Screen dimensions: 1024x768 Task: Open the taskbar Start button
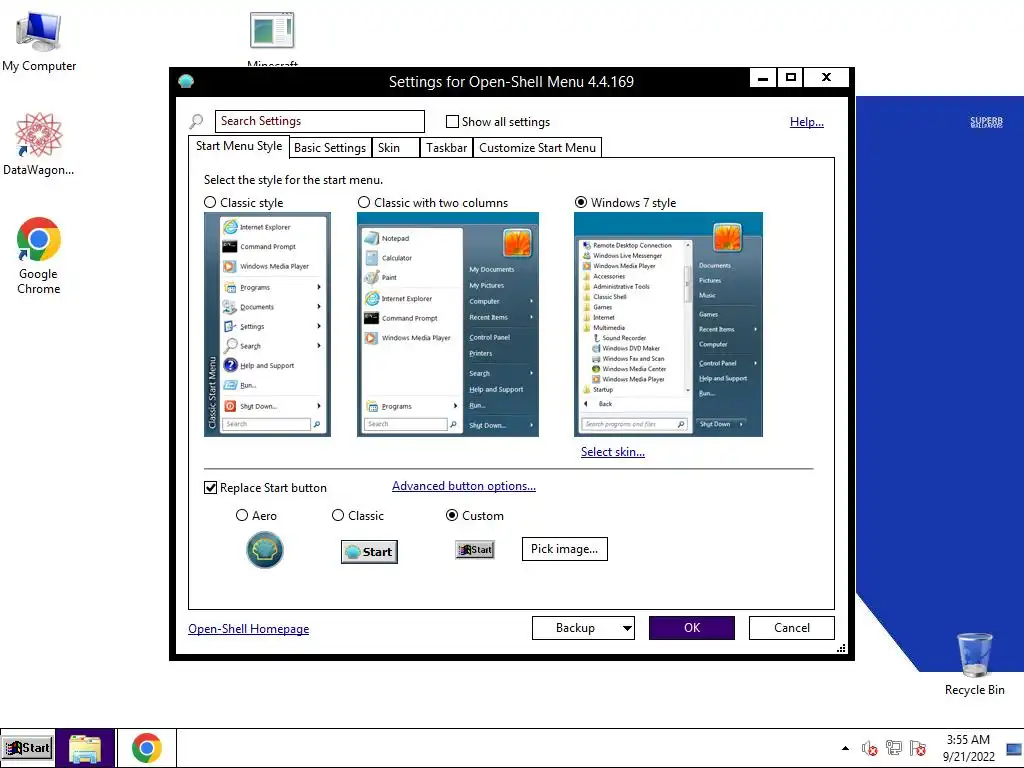27,748
